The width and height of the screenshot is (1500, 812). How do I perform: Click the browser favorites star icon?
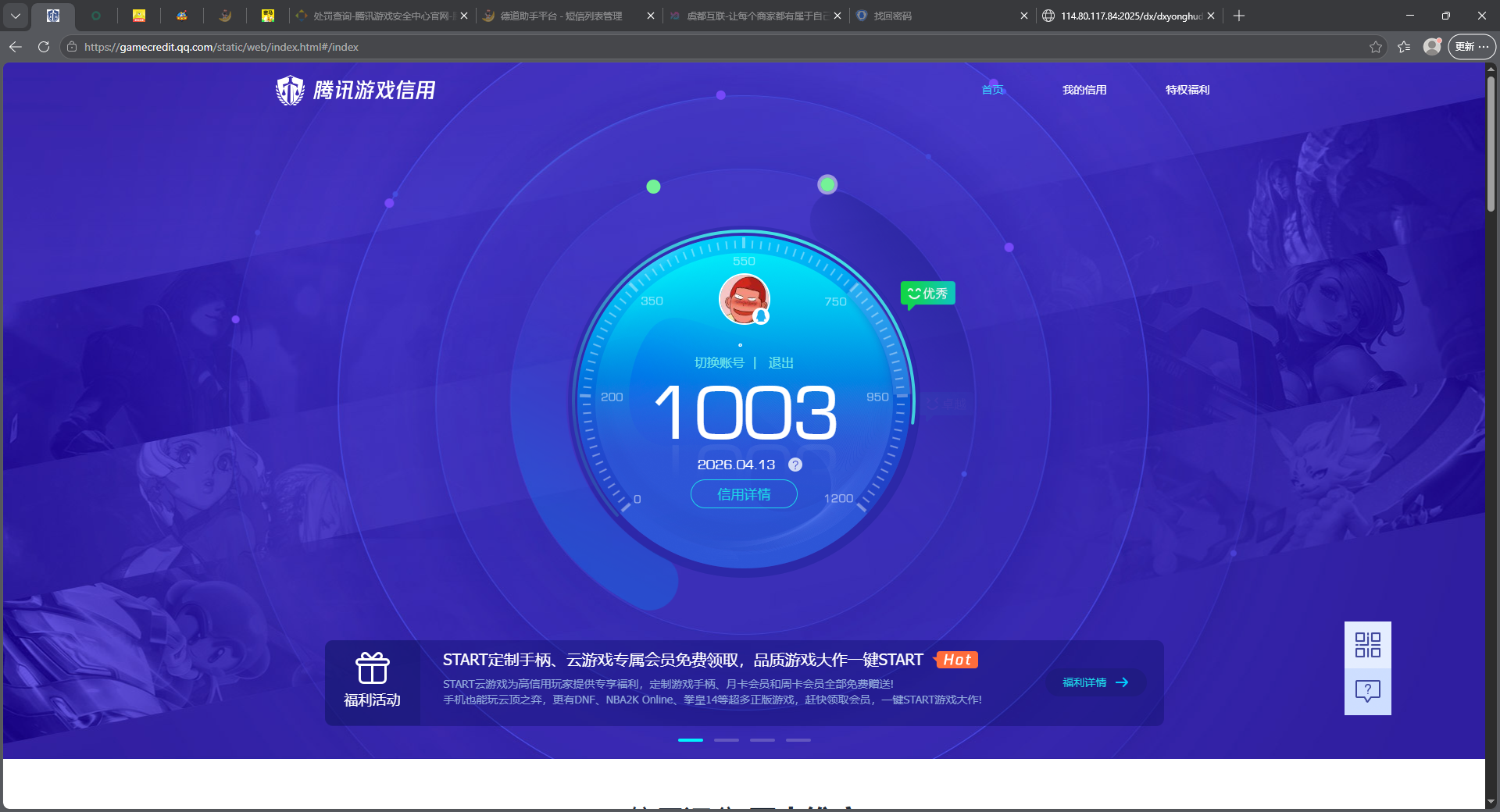click(1376, 47)
